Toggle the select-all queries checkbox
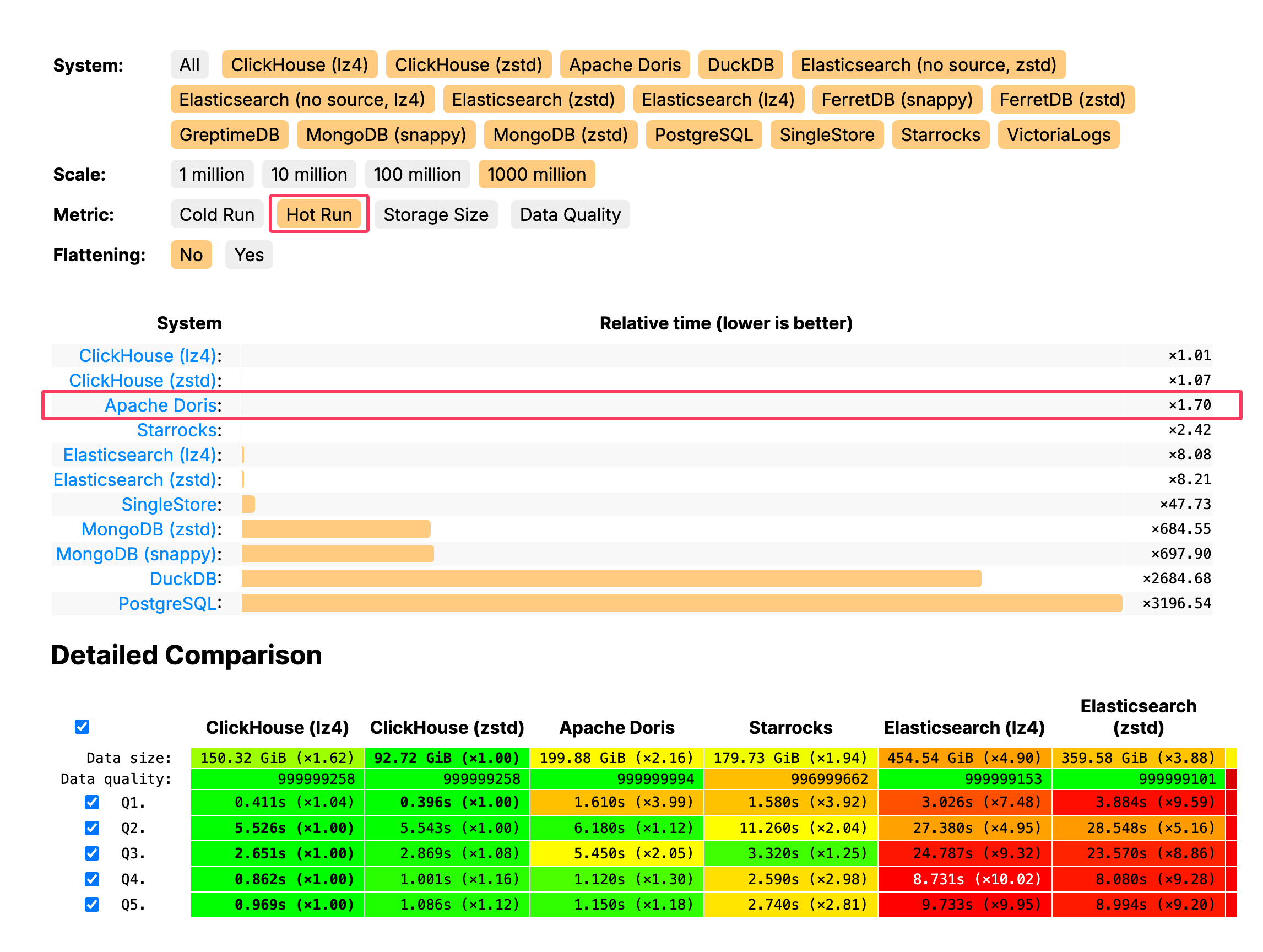1263x952 pixels. tap(82, 727)
